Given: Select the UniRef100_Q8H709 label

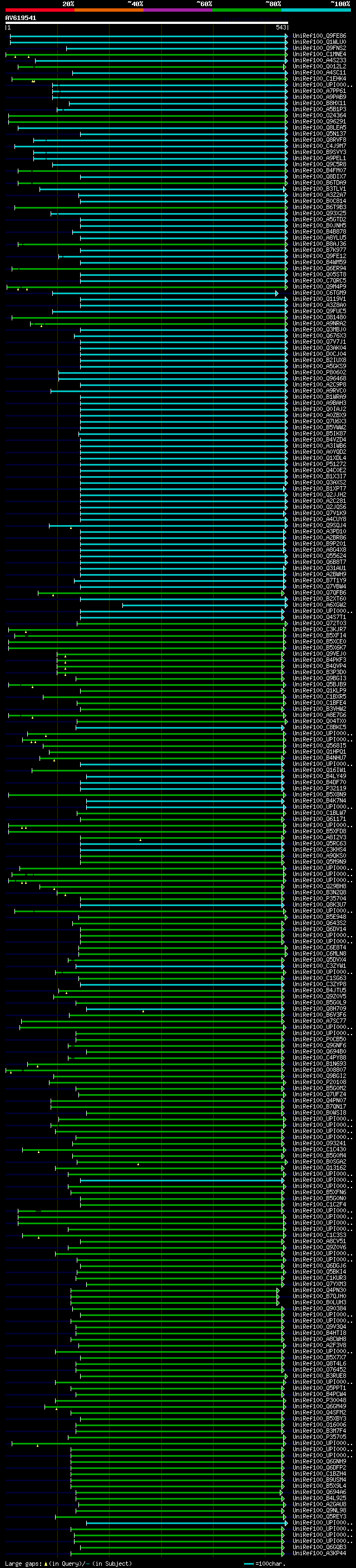Looking at the screenshot, I should [x=319, y=1008].
